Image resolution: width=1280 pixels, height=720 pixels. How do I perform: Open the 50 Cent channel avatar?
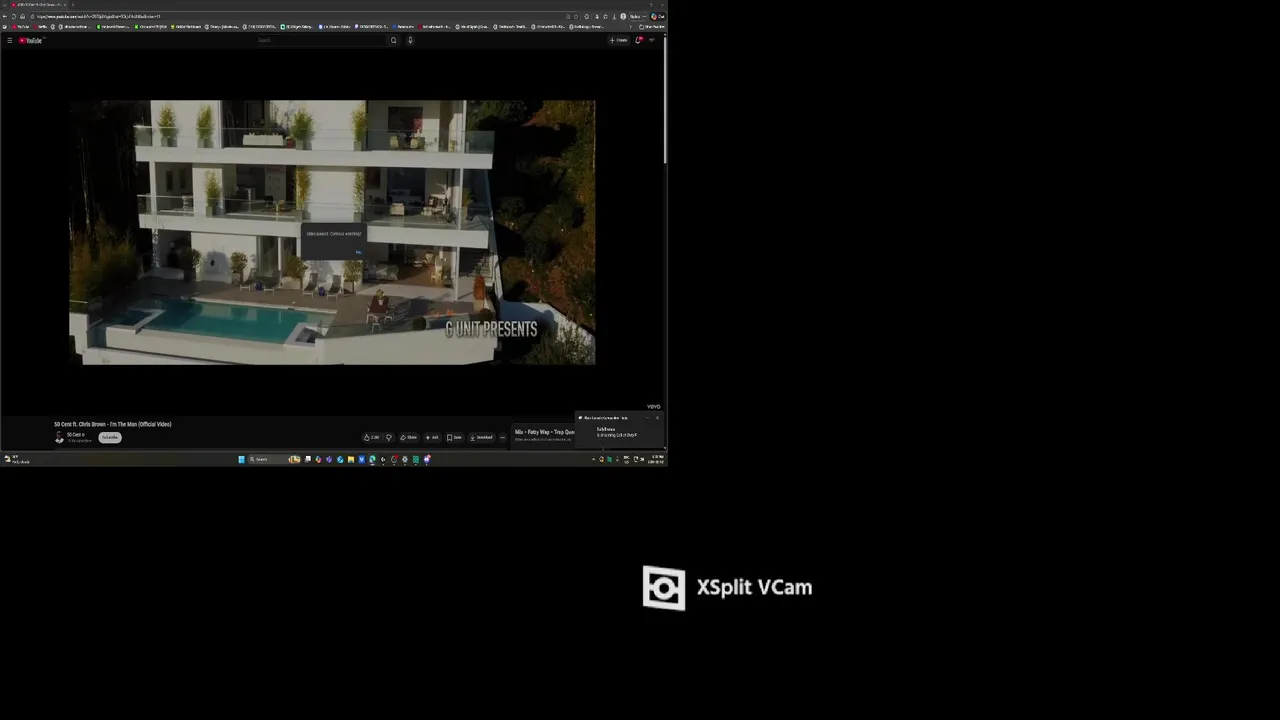pyautogui.click(x=59, y=437)
